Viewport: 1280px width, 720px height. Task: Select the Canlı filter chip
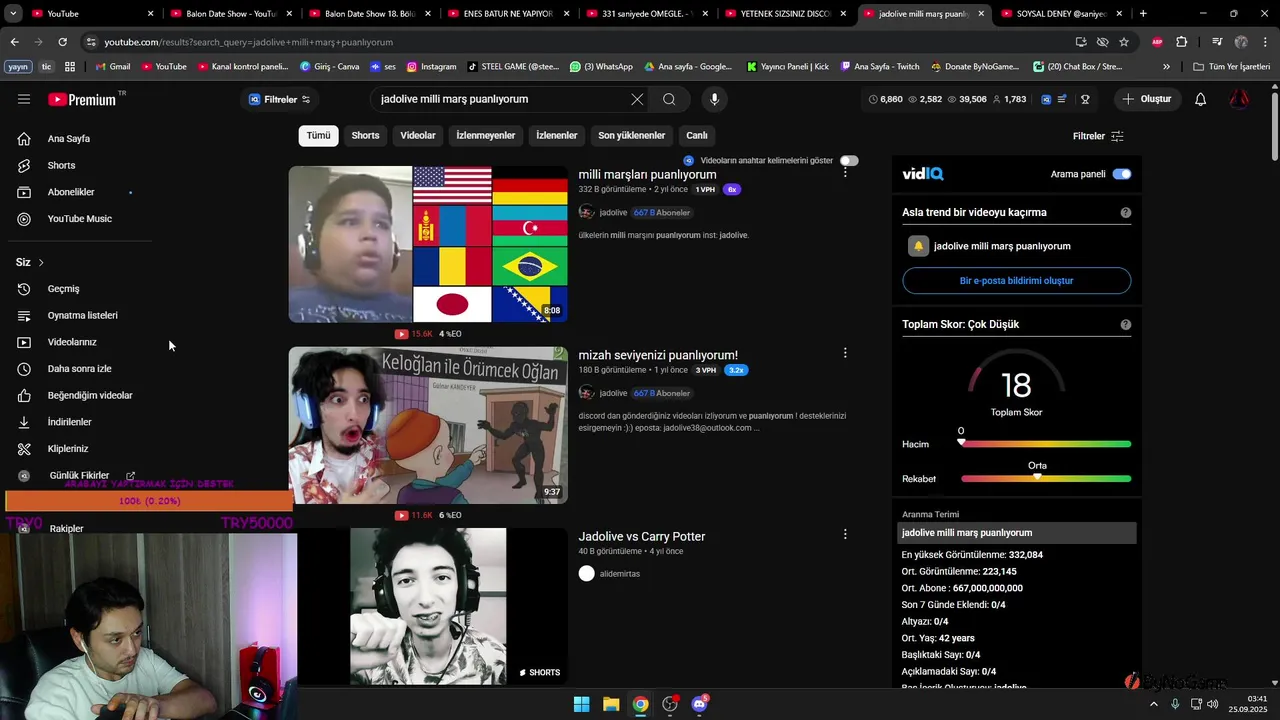[x=697, y=136]
